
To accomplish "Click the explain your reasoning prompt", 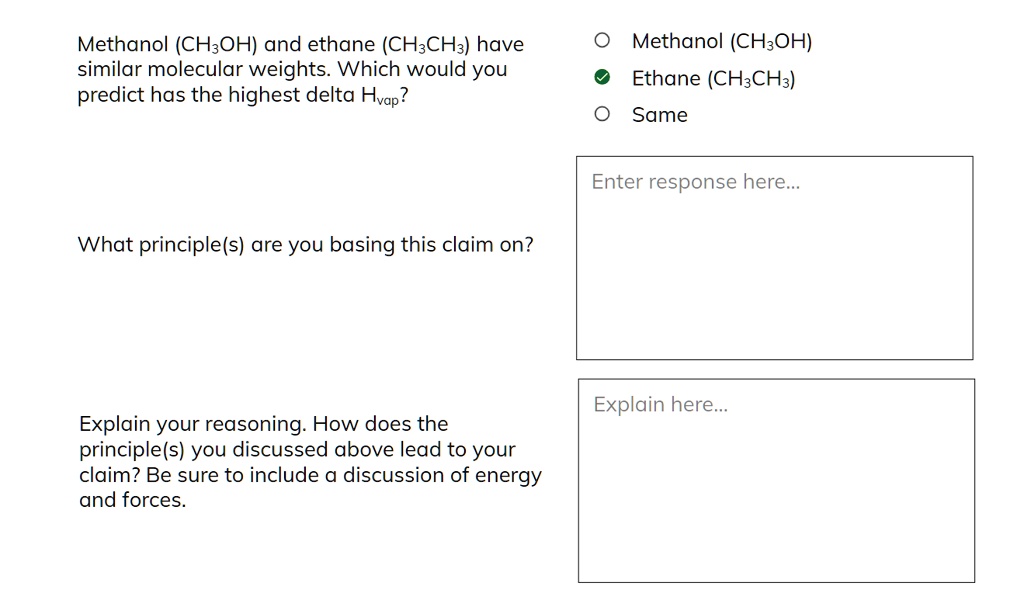I will click(x=310, y=461).
